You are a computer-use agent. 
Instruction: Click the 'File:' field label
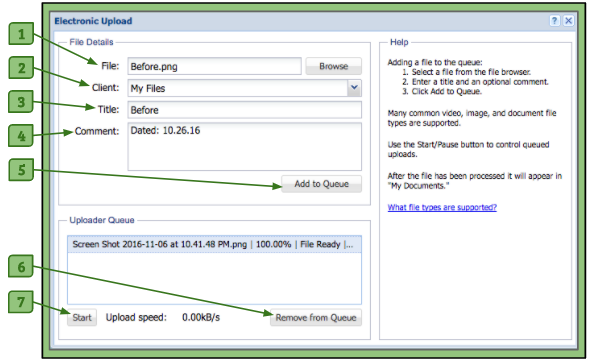coord(110,66)
